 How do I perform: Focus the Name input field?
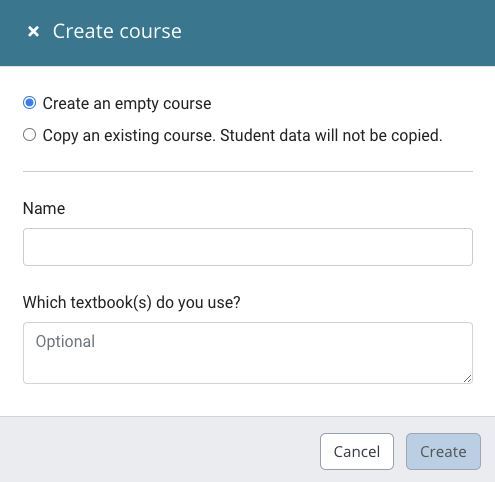248,247
